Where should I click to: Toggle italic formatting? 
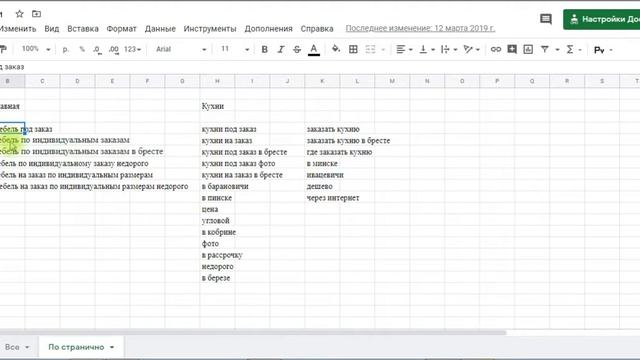[x=280, y=49]
